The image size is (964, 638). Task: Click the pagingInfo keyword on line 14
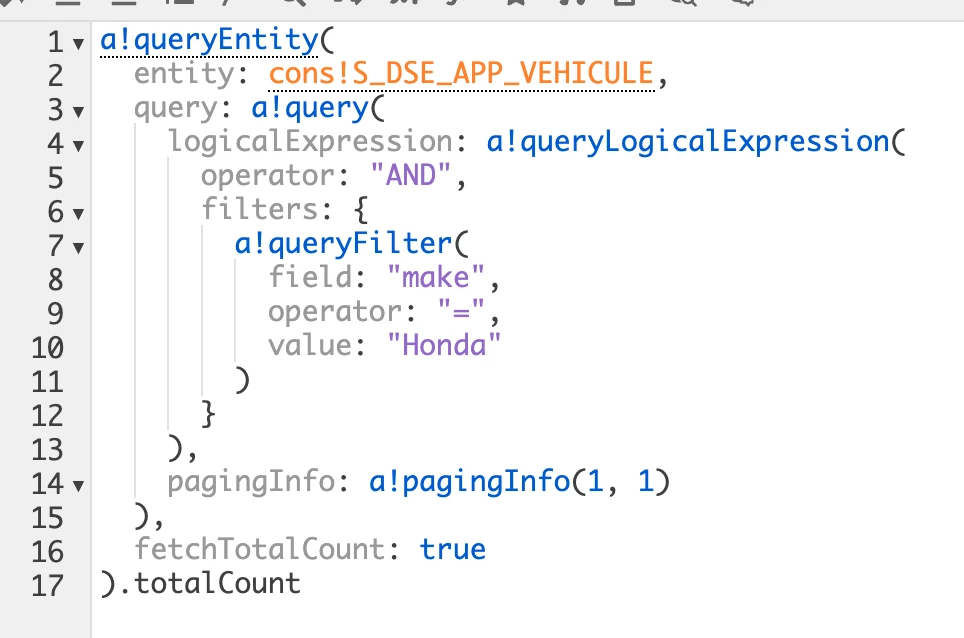251,482
